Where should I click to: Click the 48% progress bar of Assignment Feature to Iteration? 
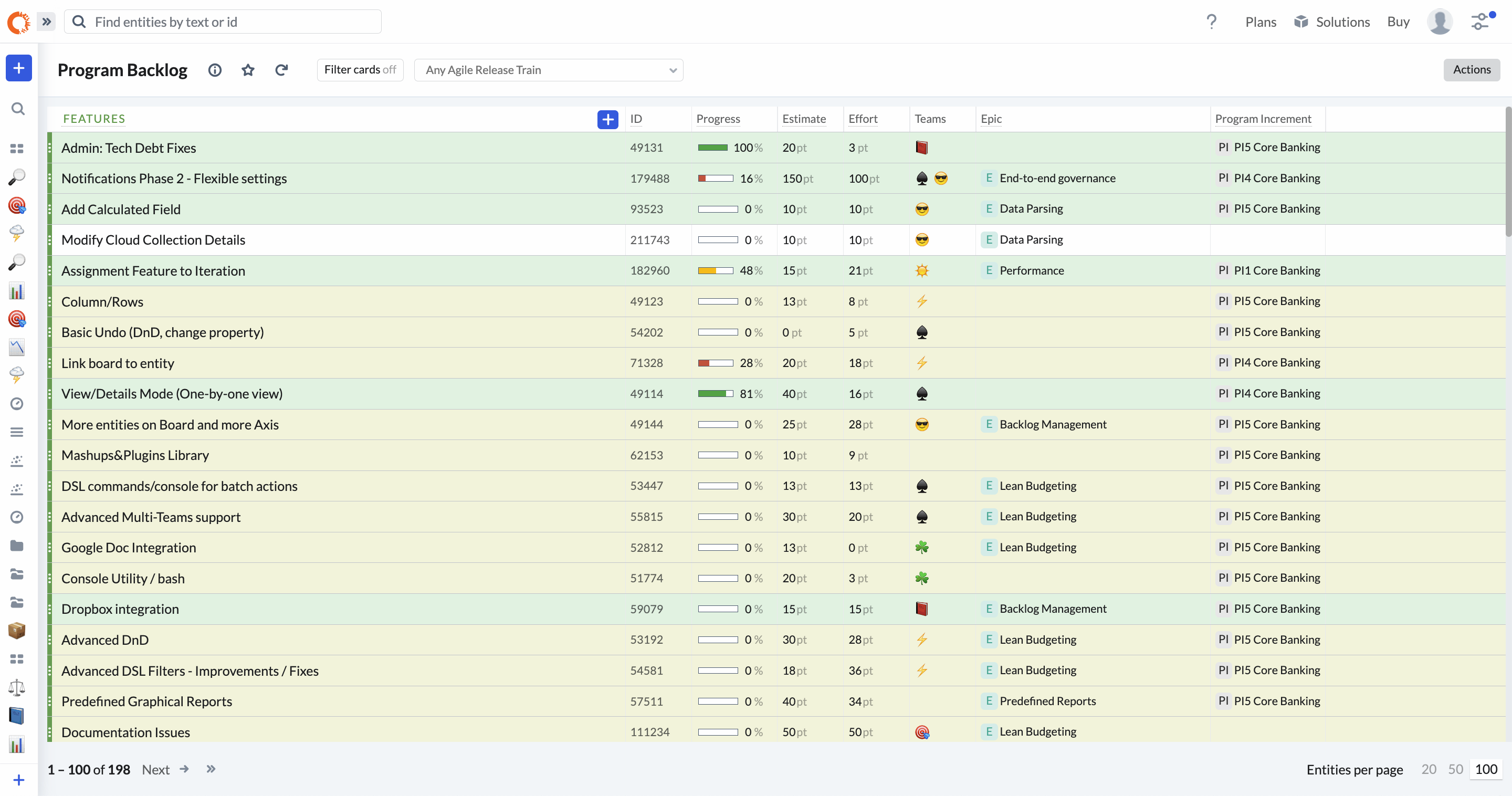pos(715,271)
